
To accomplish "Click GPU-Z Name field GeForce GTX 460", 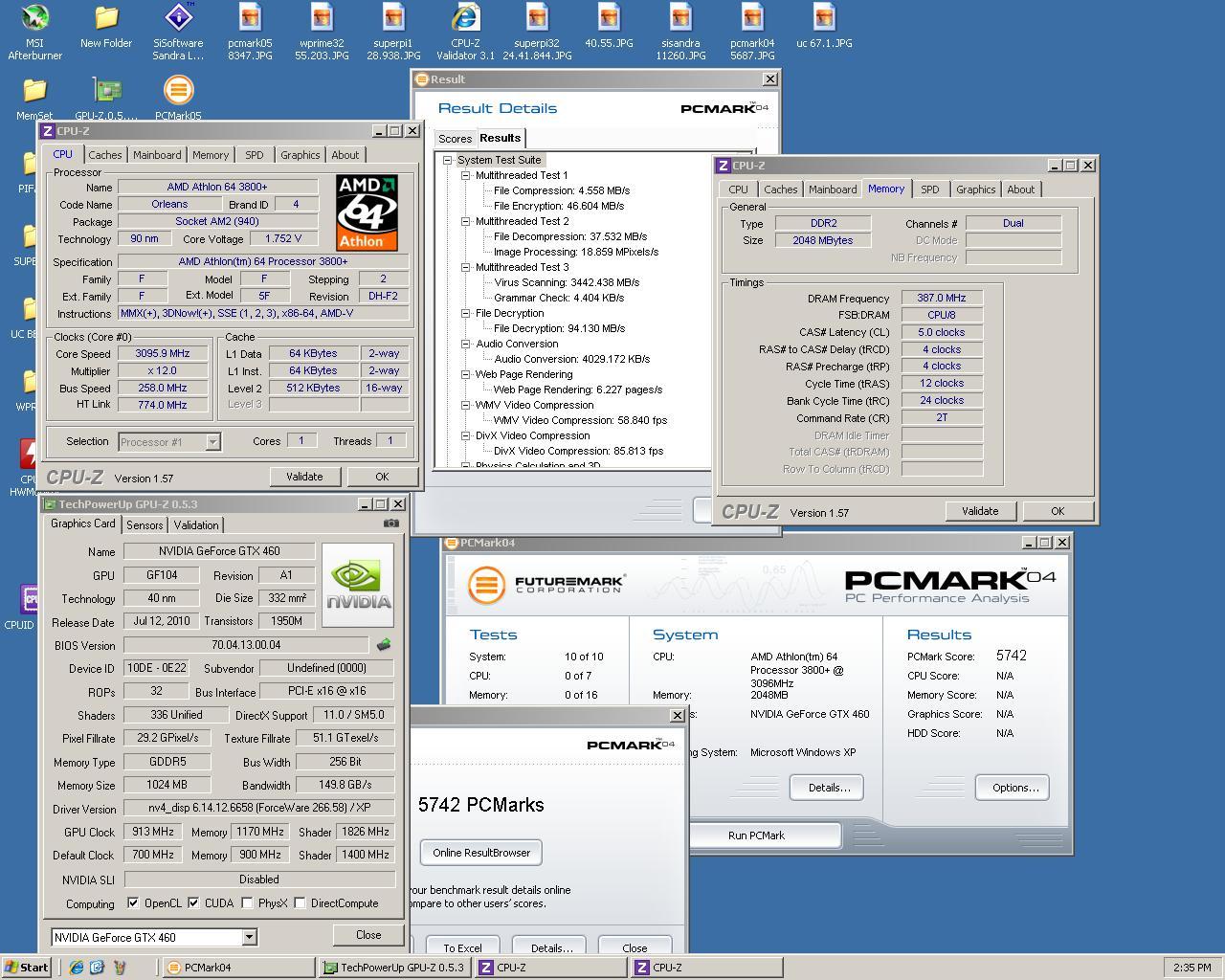I will (219, 551).
